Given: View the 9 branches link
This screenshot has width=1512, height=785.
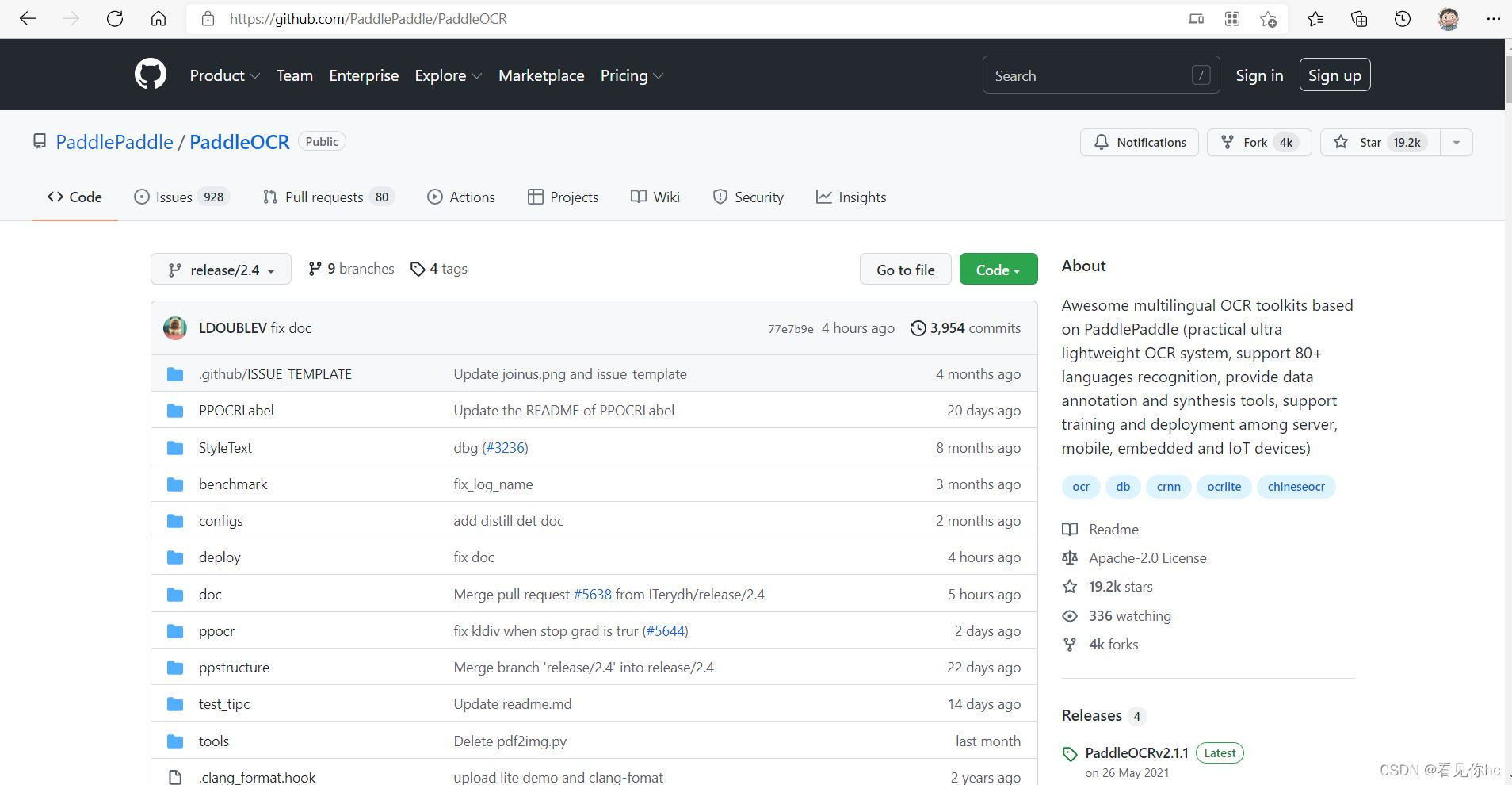Looking at the screenshot, I should click(351, 269).
